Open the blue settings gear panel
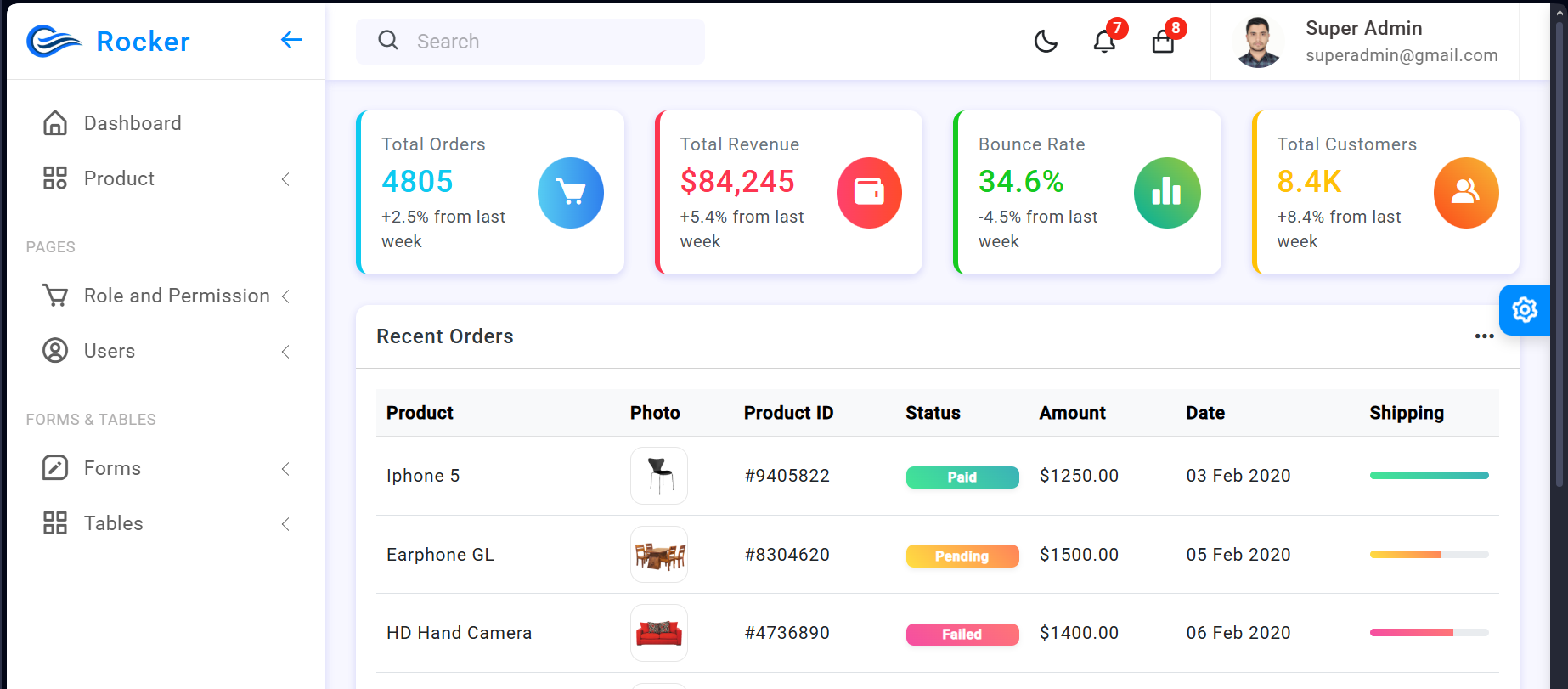 [x=1524, y=310]
